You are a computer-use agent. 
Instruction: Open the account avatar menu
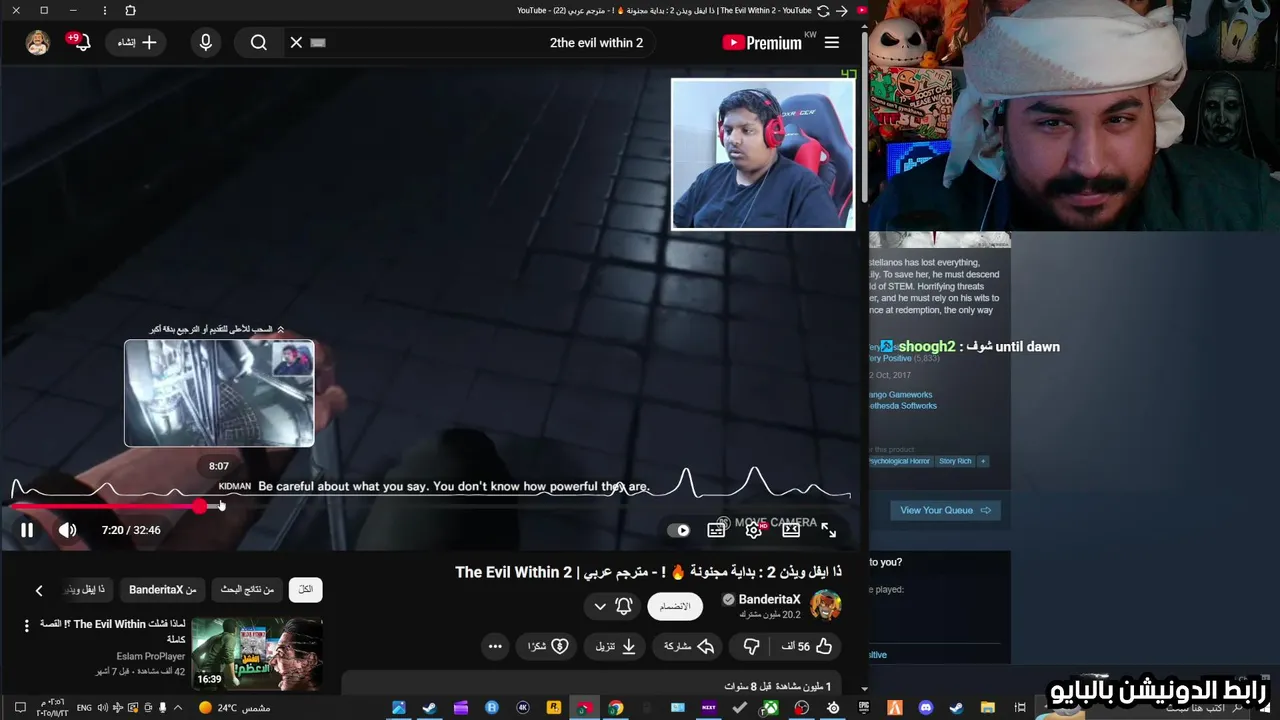coord(38,42)
